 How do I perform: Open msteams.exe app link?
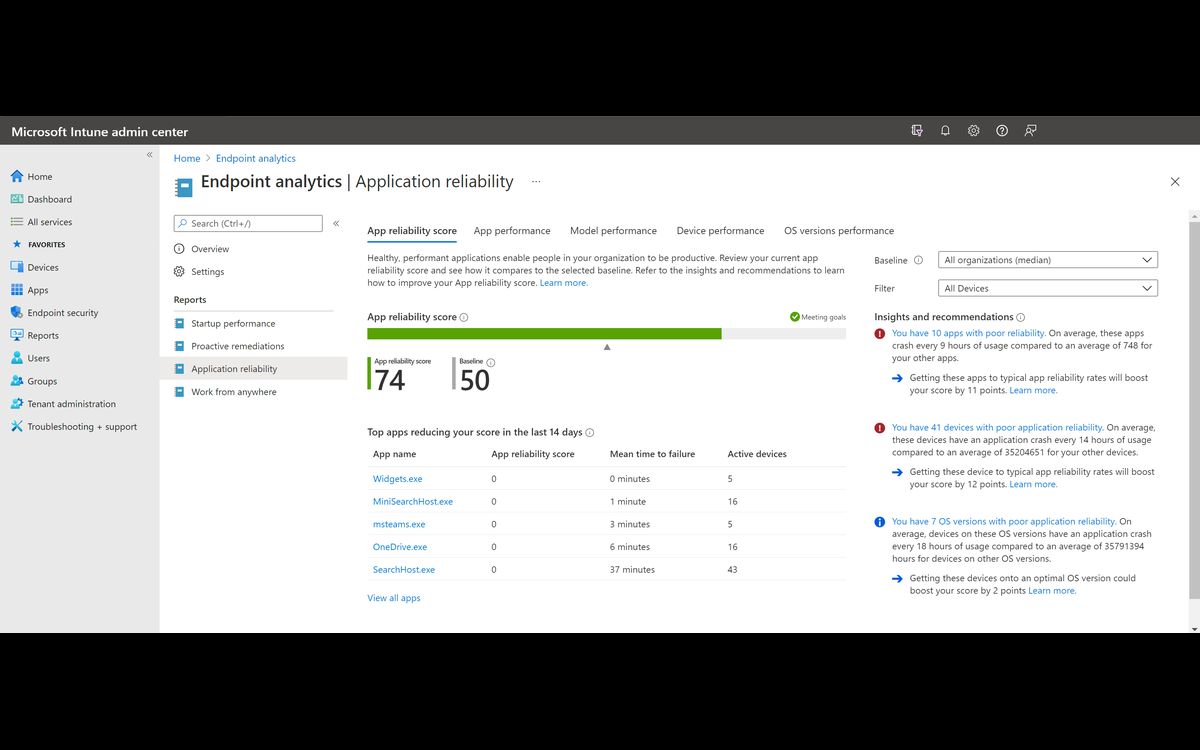(x=399, y=524)
